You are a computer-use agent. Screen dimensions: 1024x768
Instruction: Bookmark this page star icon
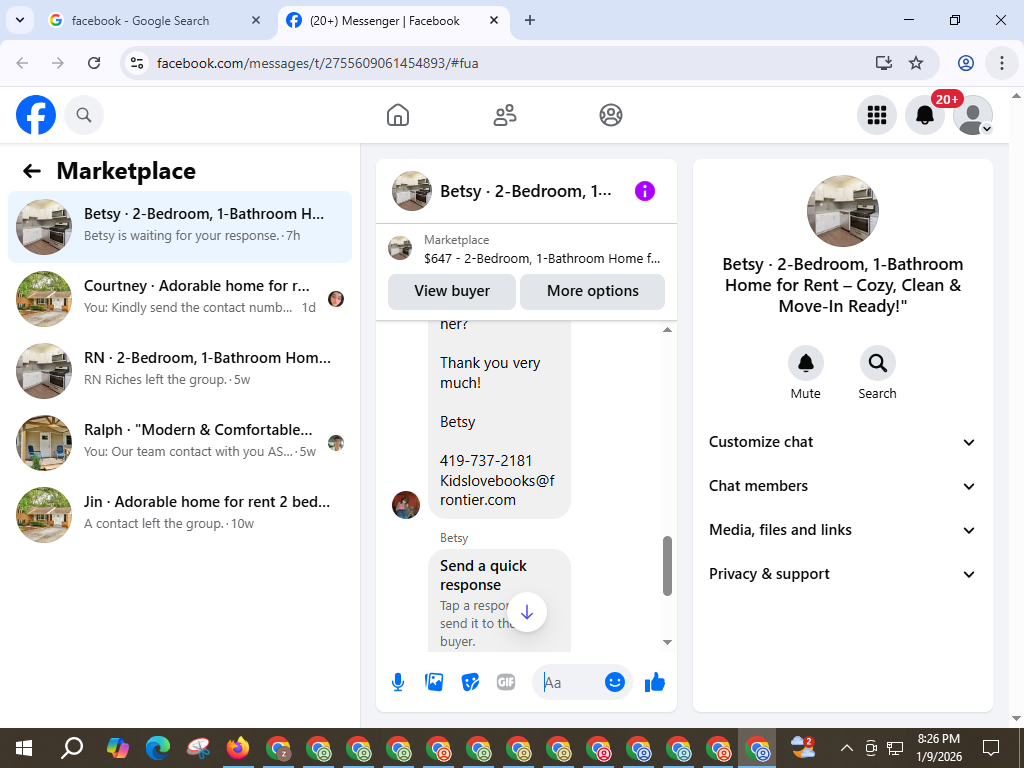[x=916, y=63]
